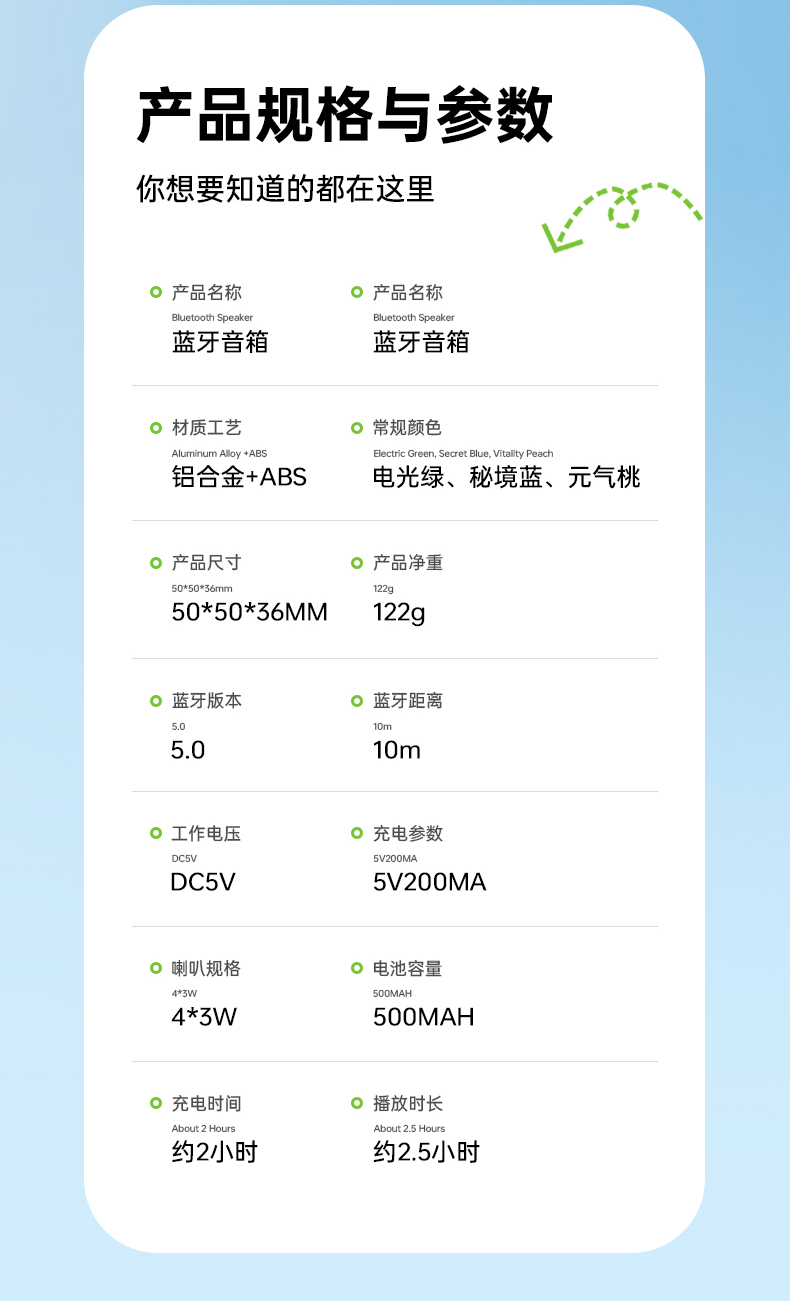Click green circle icon next to 电池容量
The height and width of the screenshot is (1301, 790).
(x=357, y=968)
